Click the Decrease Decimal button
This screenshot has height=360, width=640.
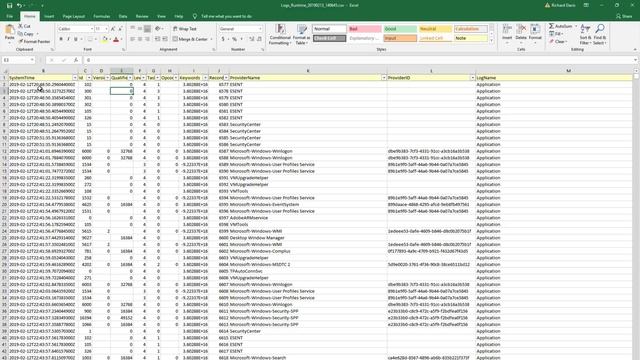tap(259, 39)
